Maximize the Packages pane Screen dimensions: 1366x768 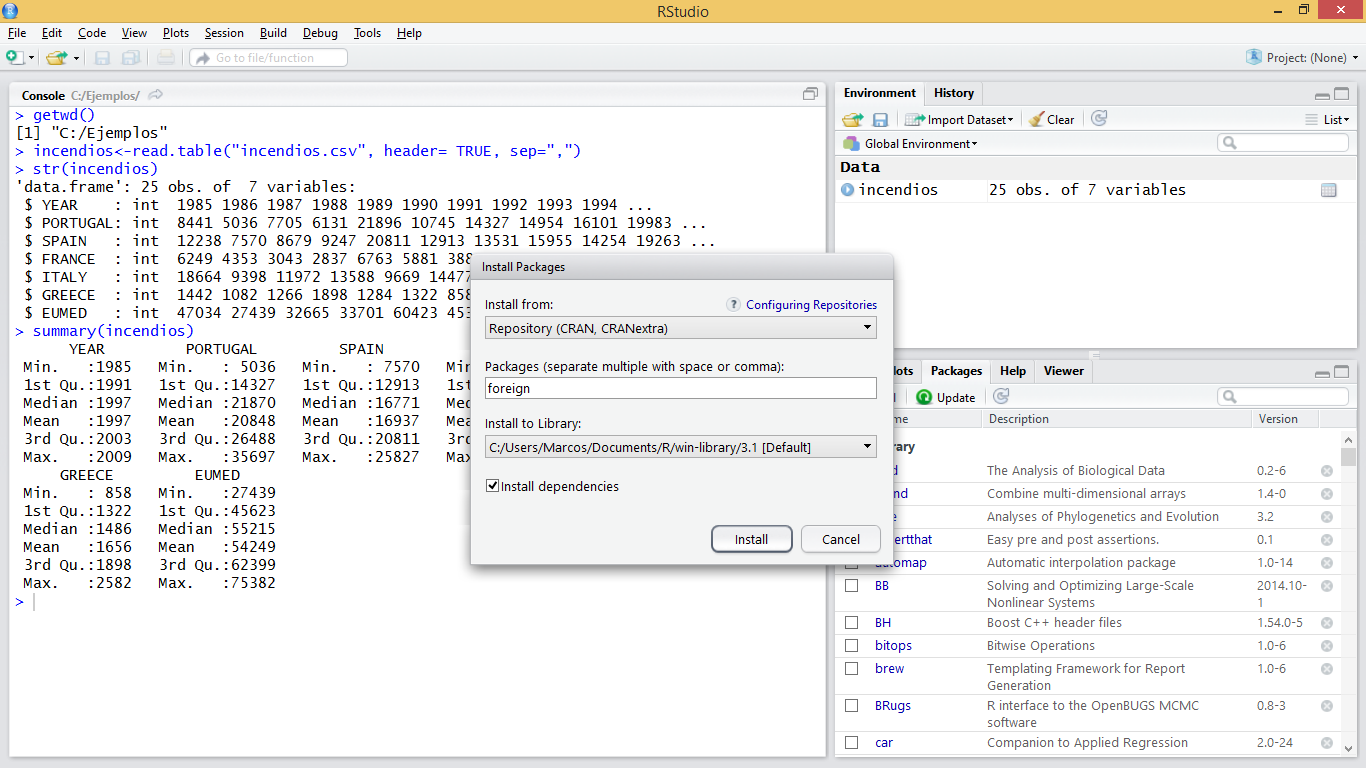(1342, 373)
